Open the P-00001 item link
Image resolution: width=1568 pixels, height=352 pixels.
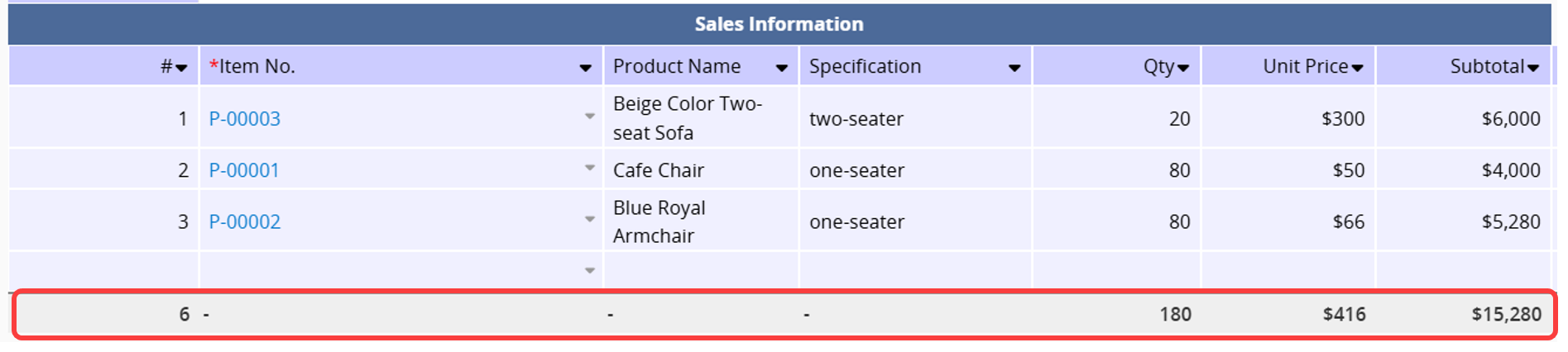coord(244,170)
